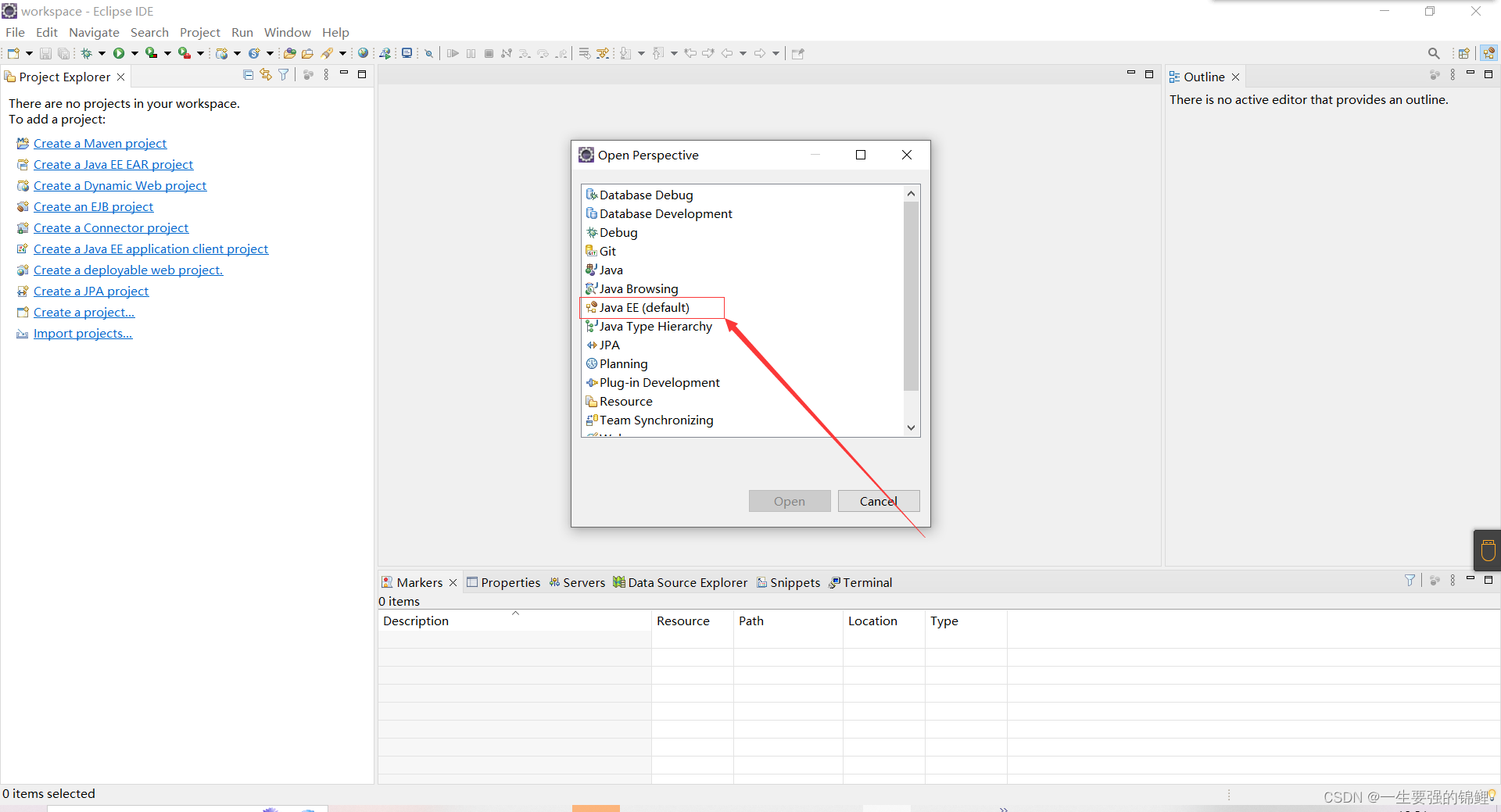Open the internal Web Browser globe icon
This screenshot has height=812, width=1501.
[363, 53]
